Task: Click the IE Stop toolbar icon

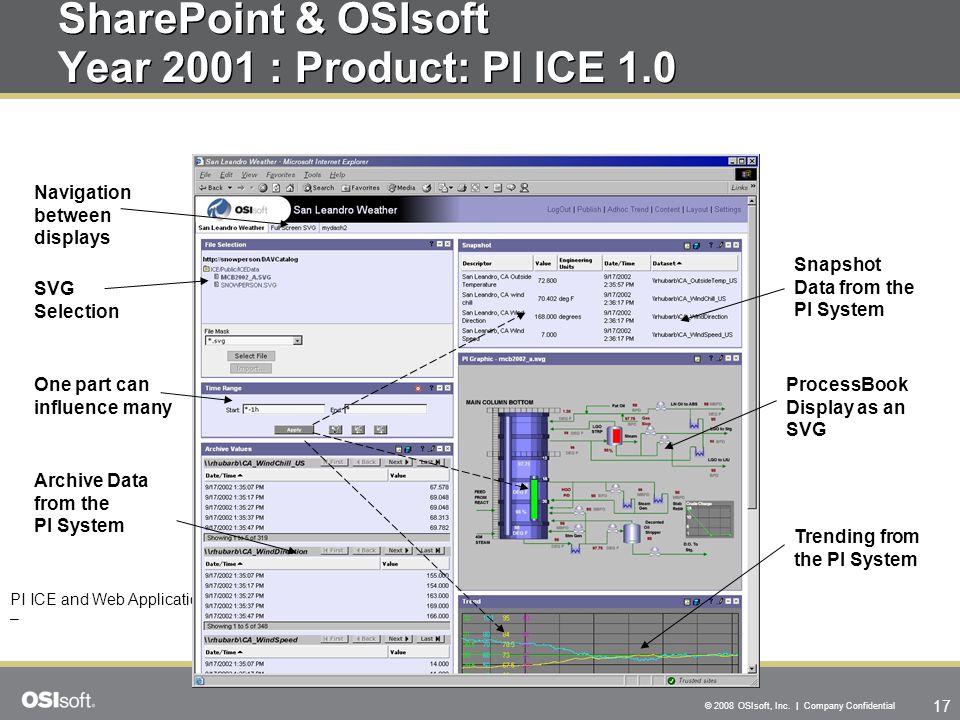Action: tap(263, 188)
